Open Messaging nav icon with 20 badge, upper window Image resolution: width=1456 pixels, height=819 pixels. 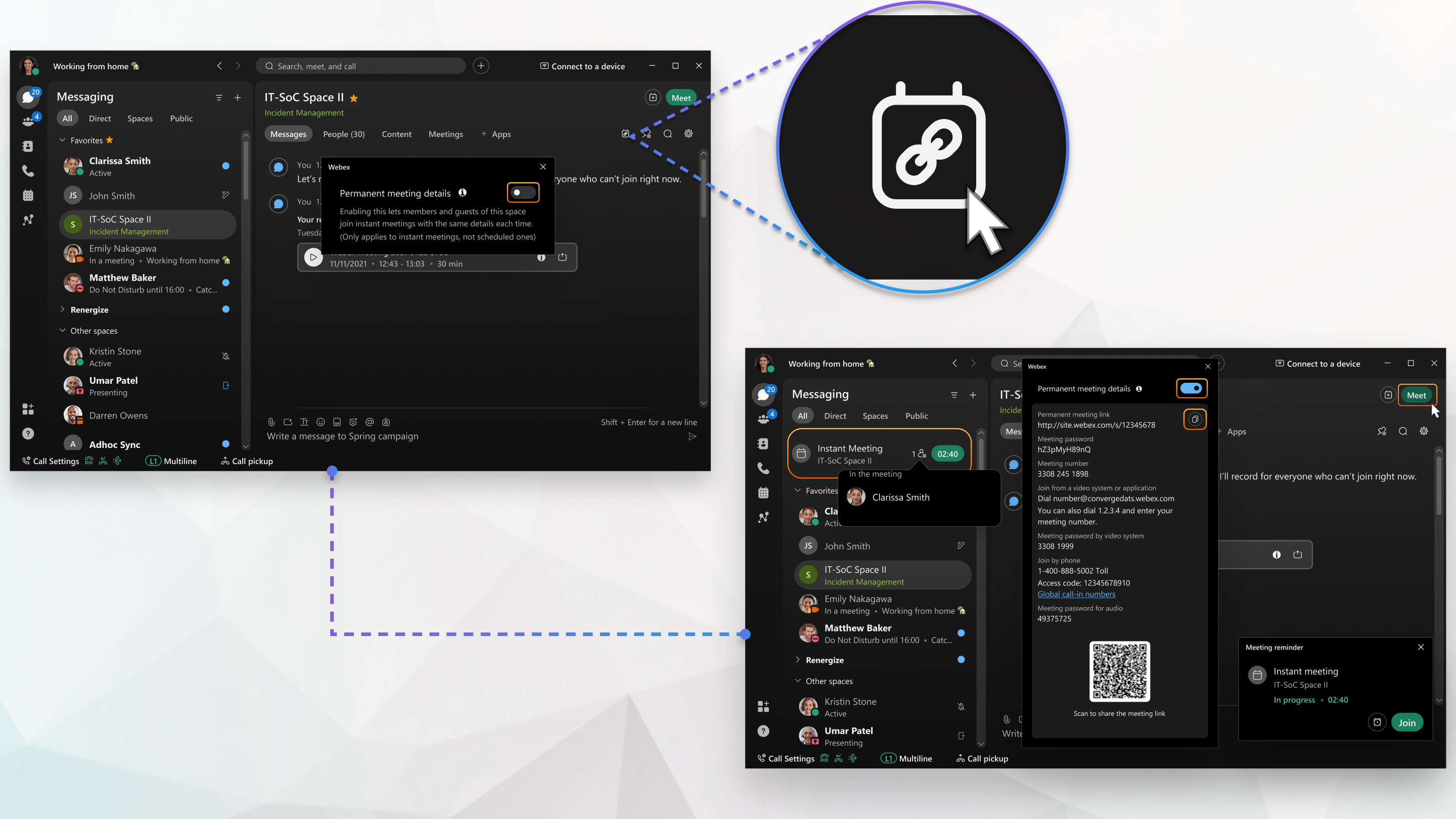[28, 97]
